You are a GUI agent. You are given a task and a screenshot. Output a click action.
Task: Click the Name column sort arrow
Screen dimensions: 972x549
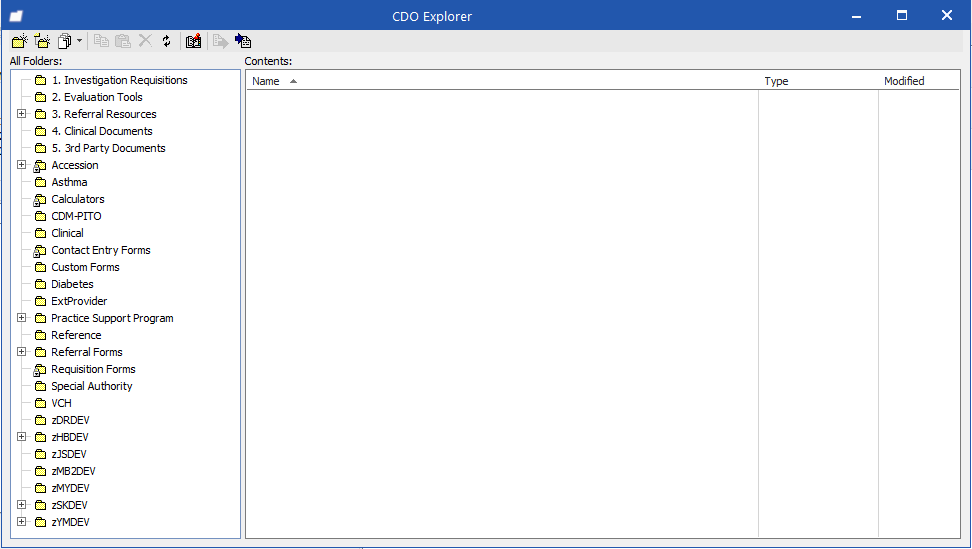293,81
